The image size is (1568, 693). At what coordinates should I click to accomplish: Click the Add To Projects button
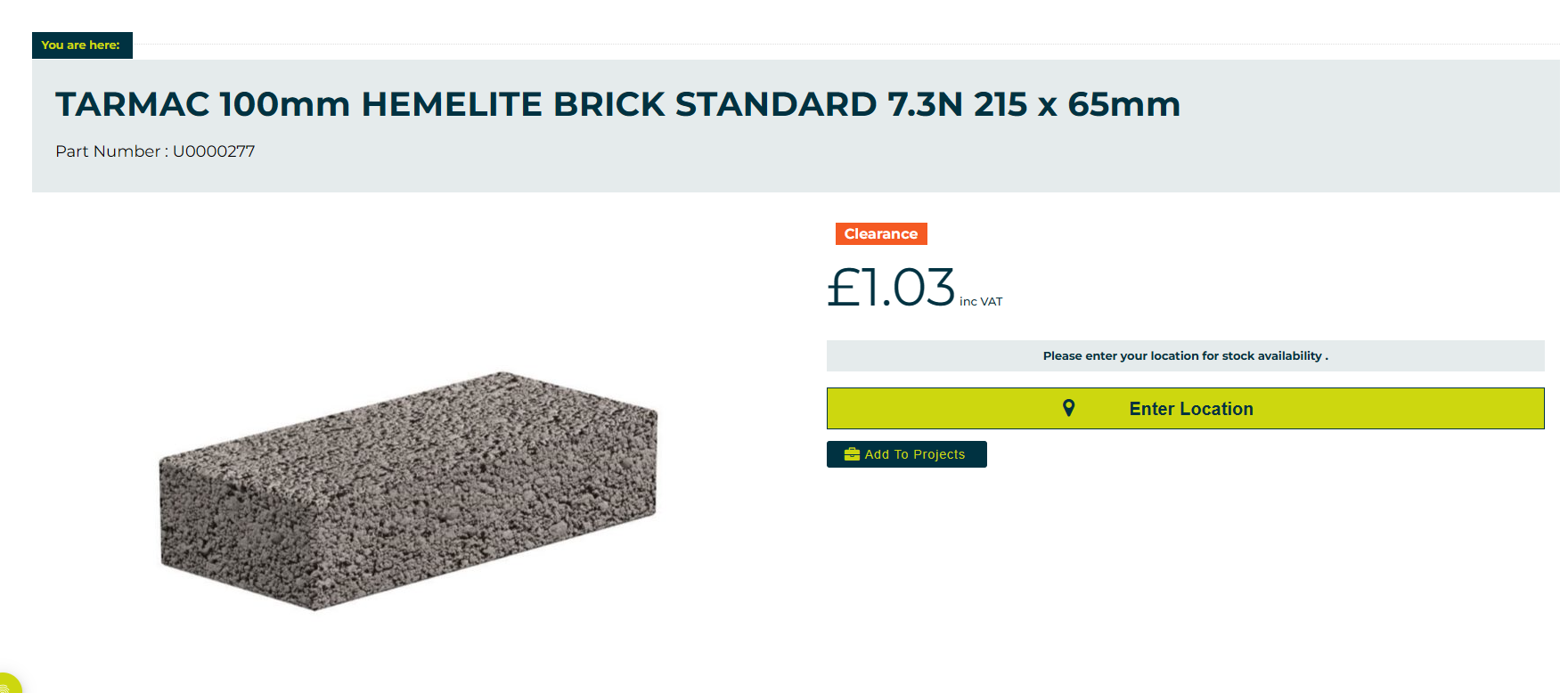[x=906, y=454]
